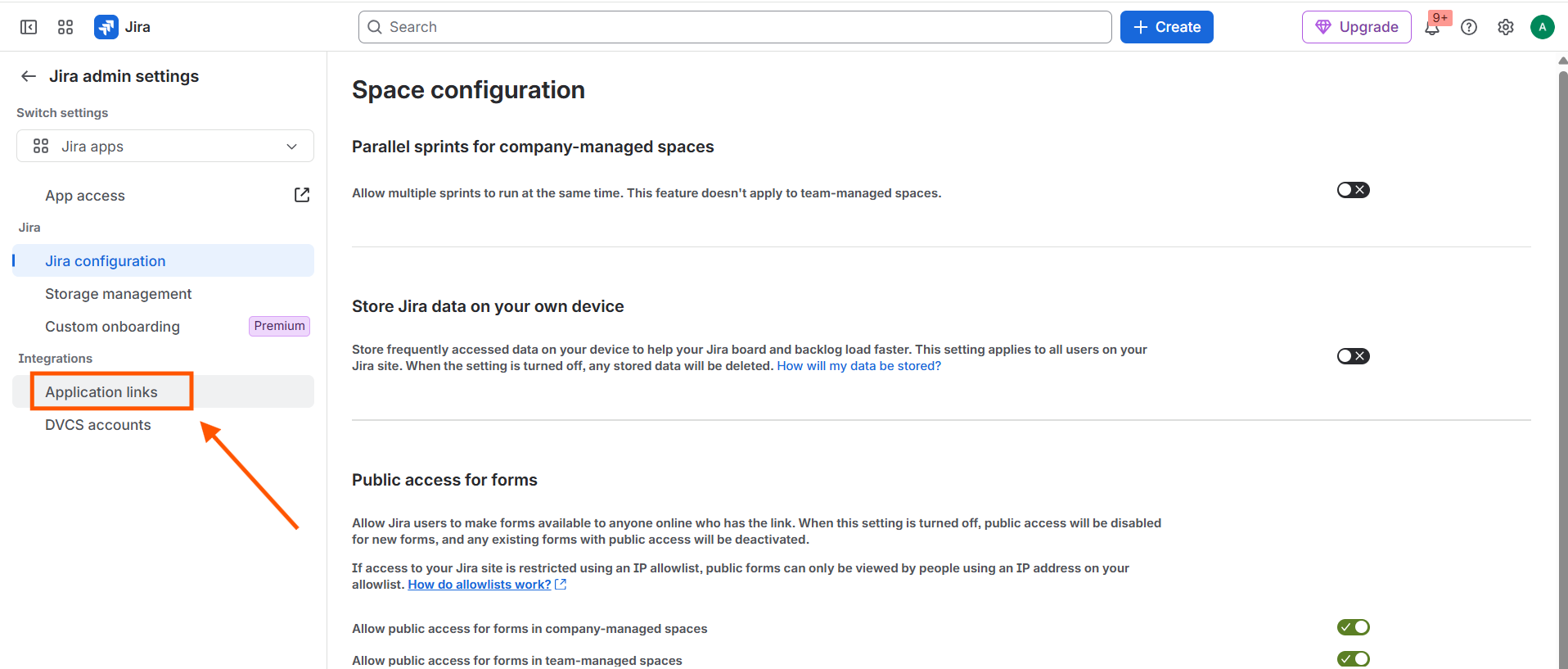The image size is (1568, 669).
Task: Click the Jira admin settings heading
Action: [124, 76]
